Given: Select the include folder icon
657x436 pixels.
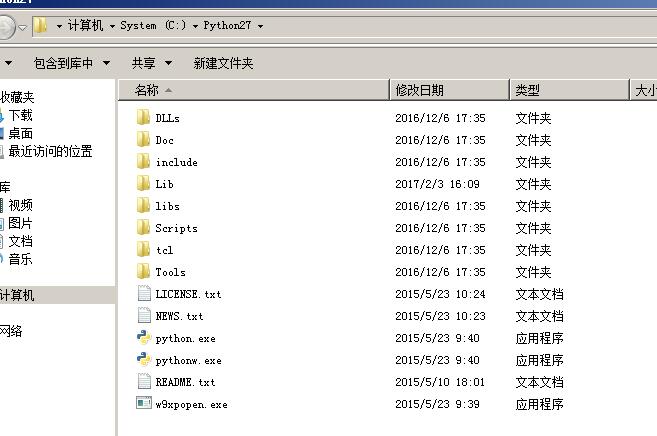Looking at the screenshot, I should click(x=143, y=161).
